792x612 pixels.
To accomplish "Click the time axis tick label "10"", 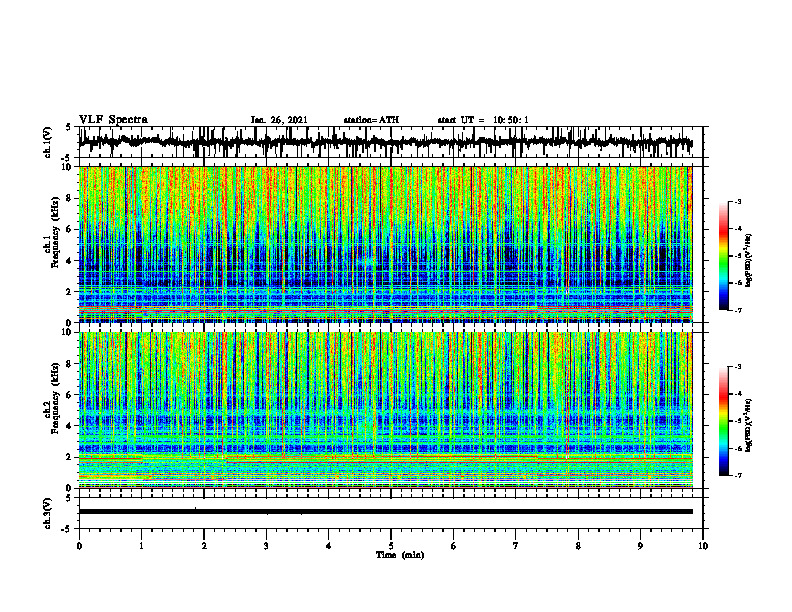I will point(703,546).
